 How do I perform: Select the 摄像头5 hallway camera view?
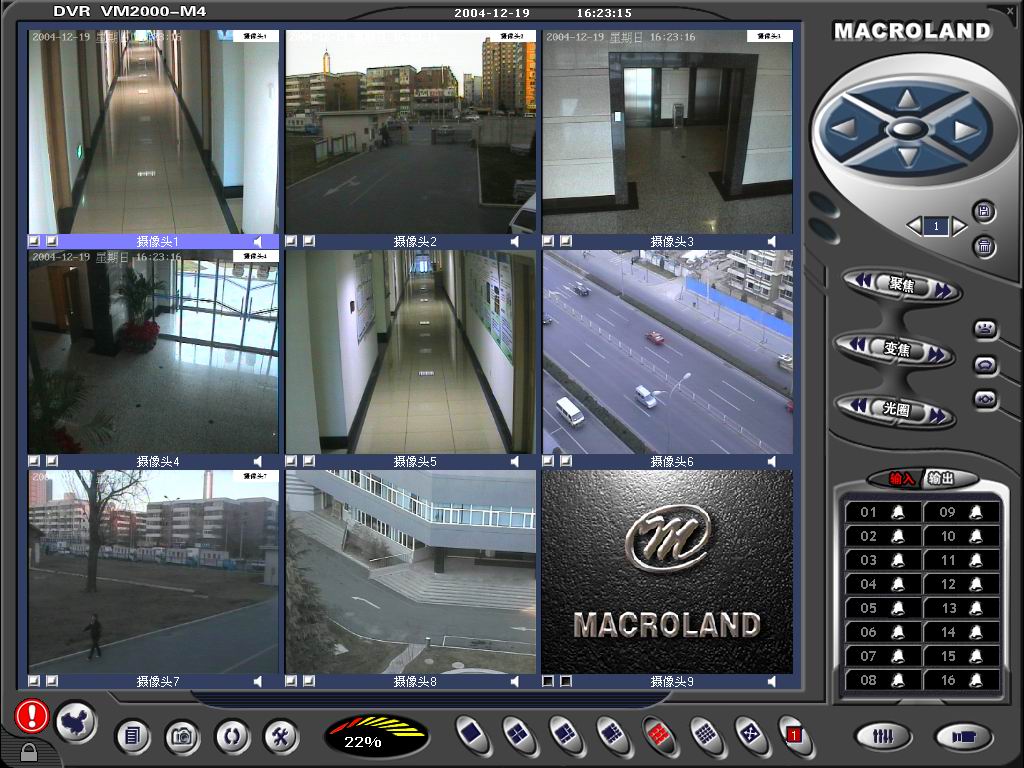pyautogui.click(x=410, y=351)
